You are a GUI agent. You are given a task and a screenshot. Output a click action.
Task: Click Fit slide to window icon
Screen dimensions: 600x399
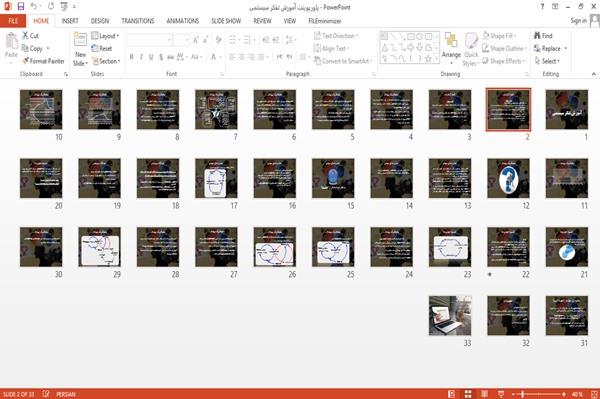tap(594, 394)
